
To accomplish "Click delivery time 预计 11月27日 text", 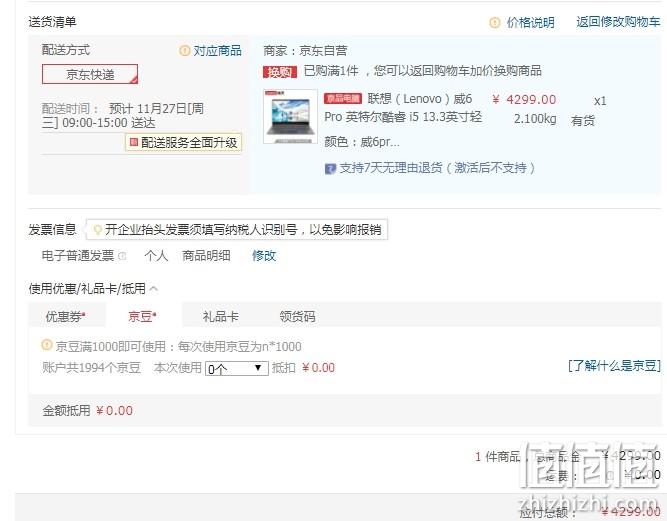I will 123,116.
